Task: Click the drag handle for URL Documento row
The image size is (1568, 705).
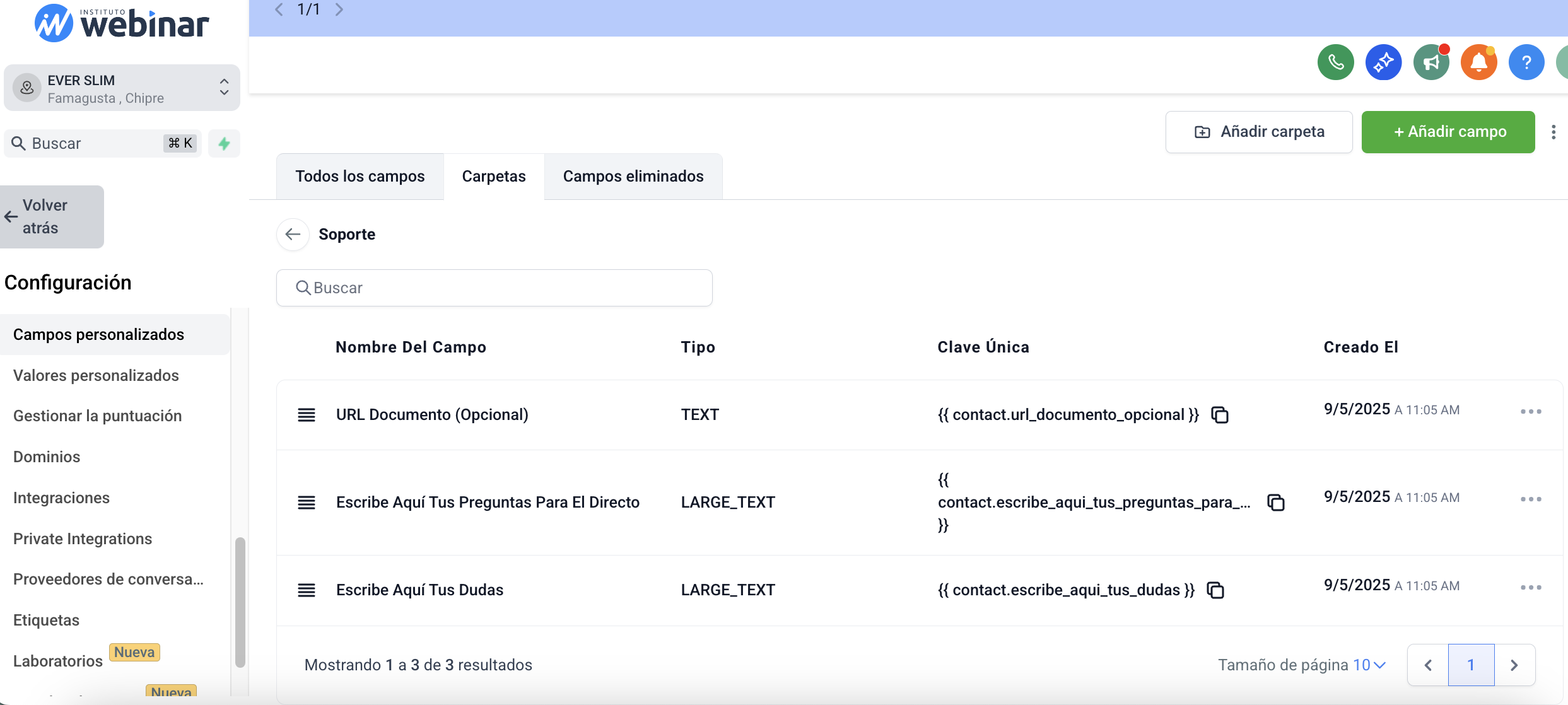Action: pos(307,415)
